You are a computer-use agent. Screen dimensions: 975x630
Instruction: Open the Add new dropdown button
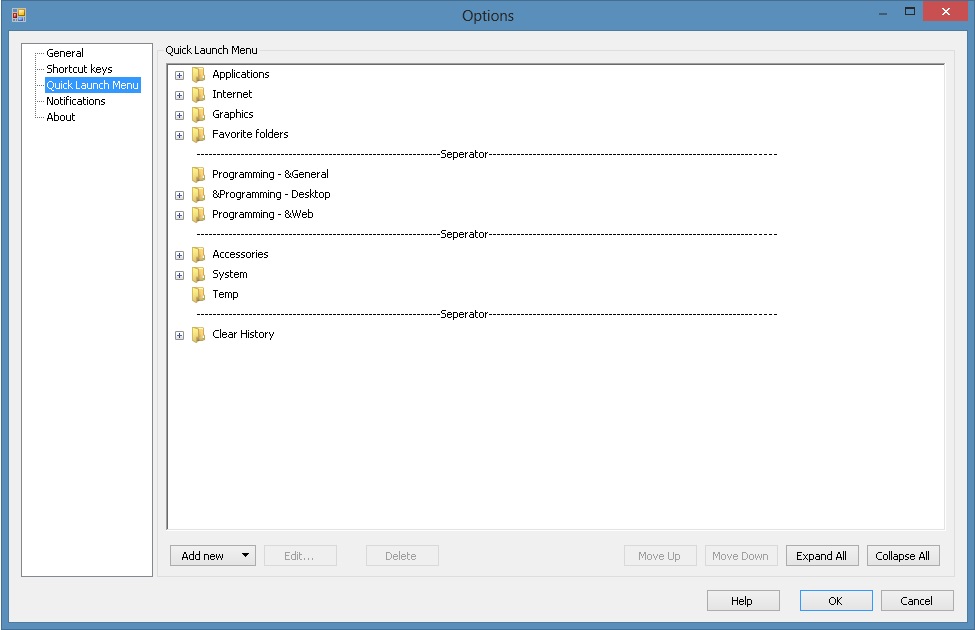[213, 556]
